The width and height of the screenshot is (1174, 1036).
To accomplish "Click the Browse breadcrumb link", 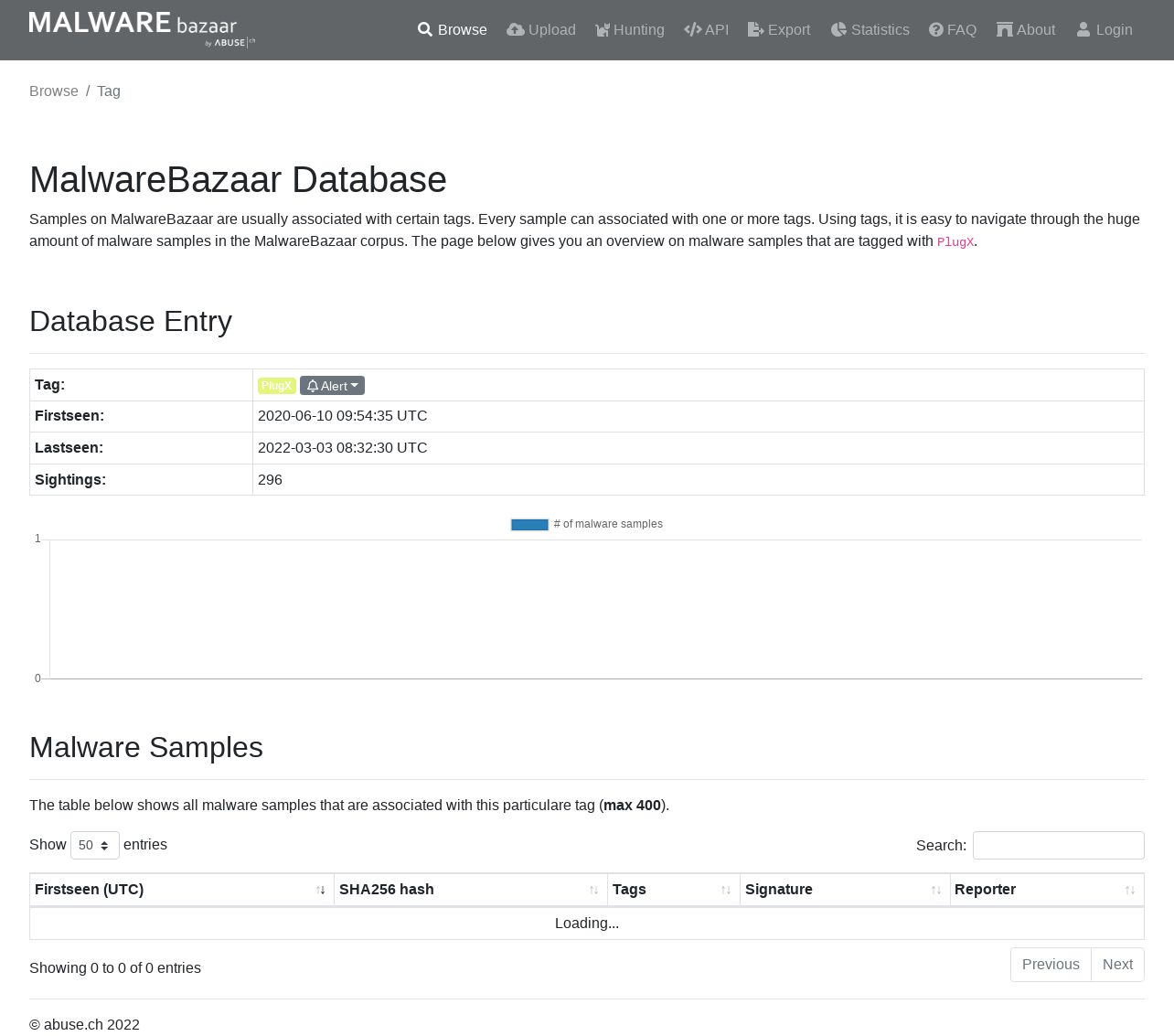I will coord(54,91).
